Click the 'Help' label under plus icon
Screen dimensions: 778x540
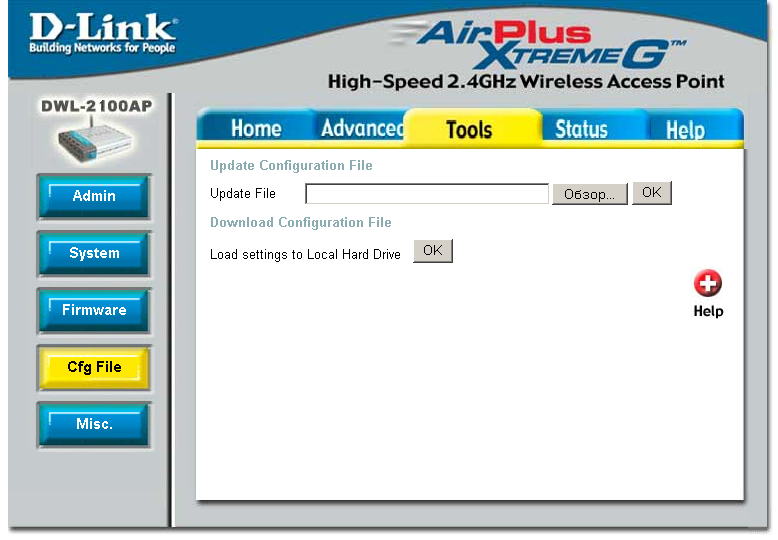(708, 311)
